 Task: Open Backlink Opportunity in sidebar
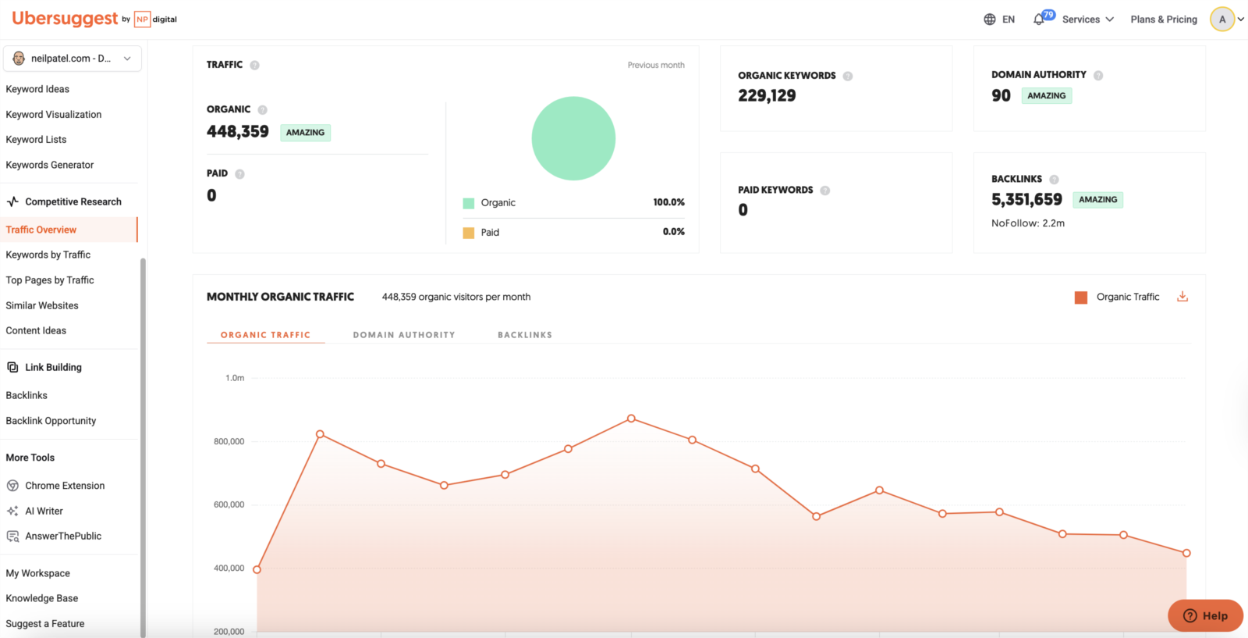coord(51,421)
